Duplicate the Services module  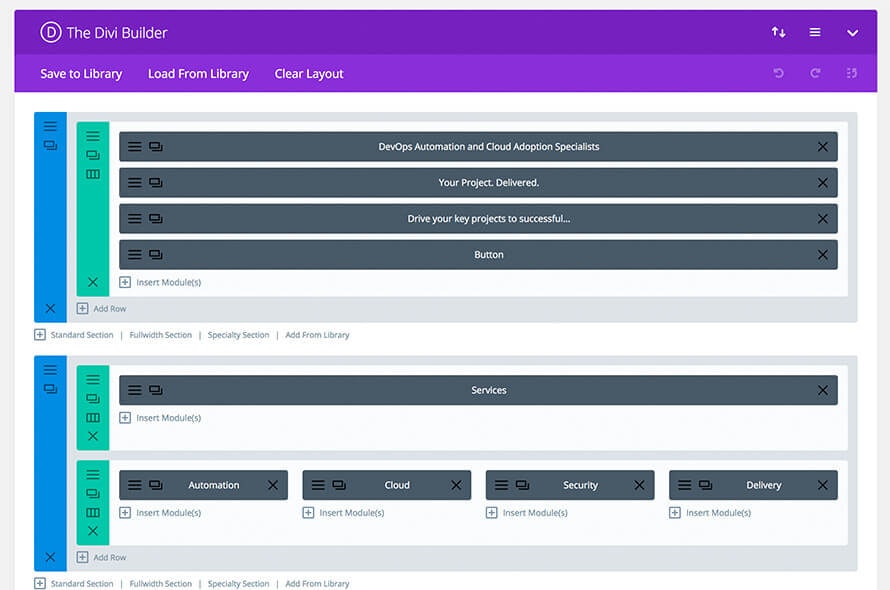coord(156,390)
